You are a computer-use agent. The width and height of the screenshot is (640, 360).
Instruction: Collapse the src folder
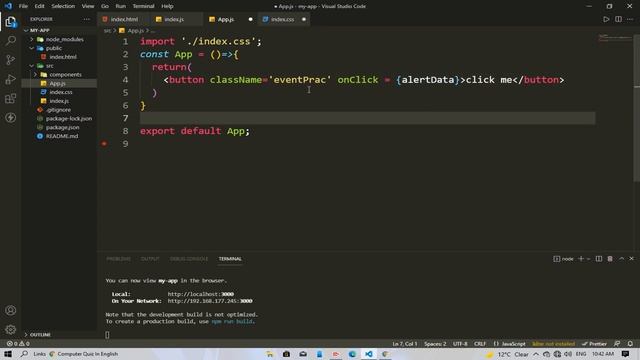point(32,66)
